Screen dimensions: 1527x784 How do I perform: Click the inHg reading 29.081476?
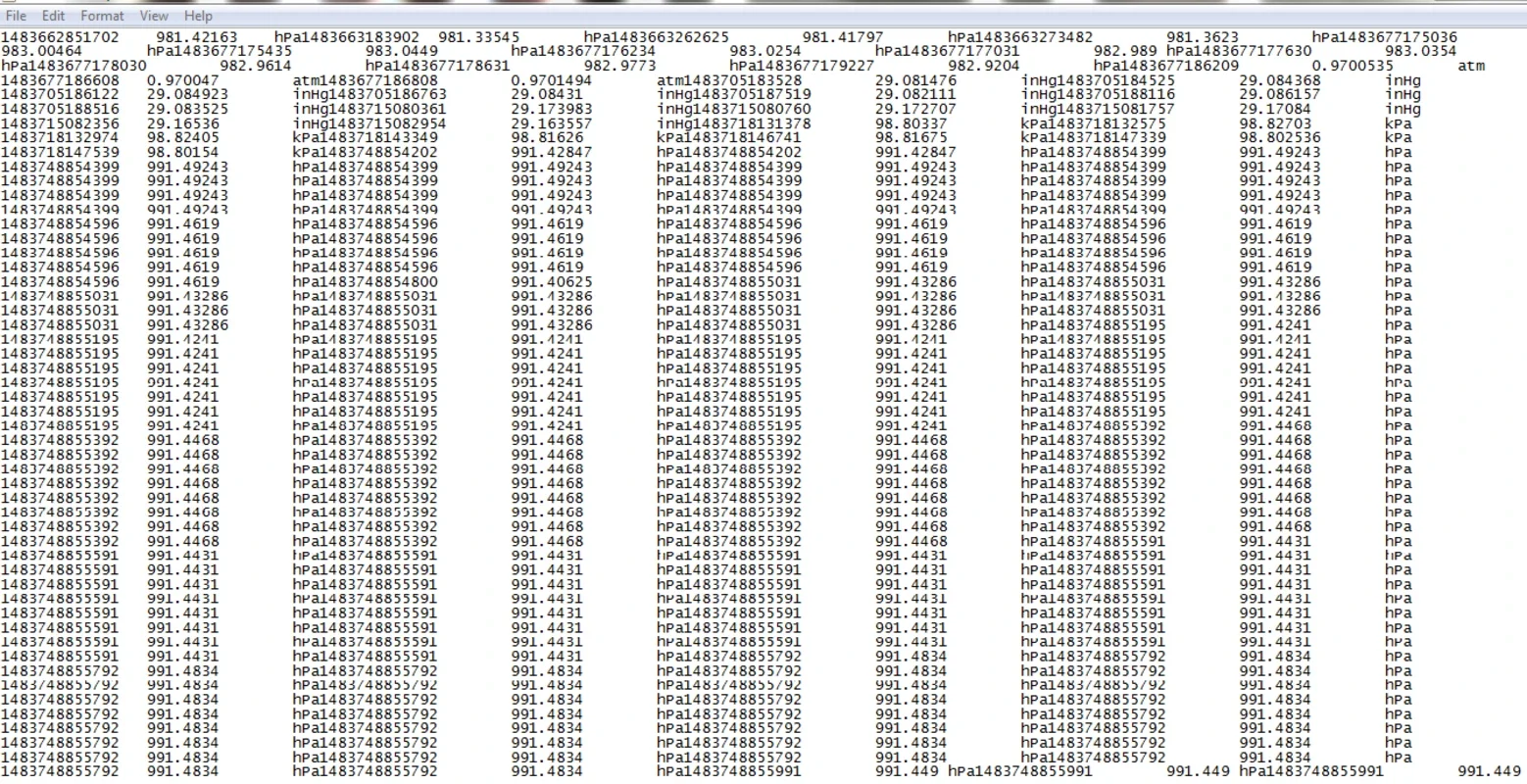(915, 80)
